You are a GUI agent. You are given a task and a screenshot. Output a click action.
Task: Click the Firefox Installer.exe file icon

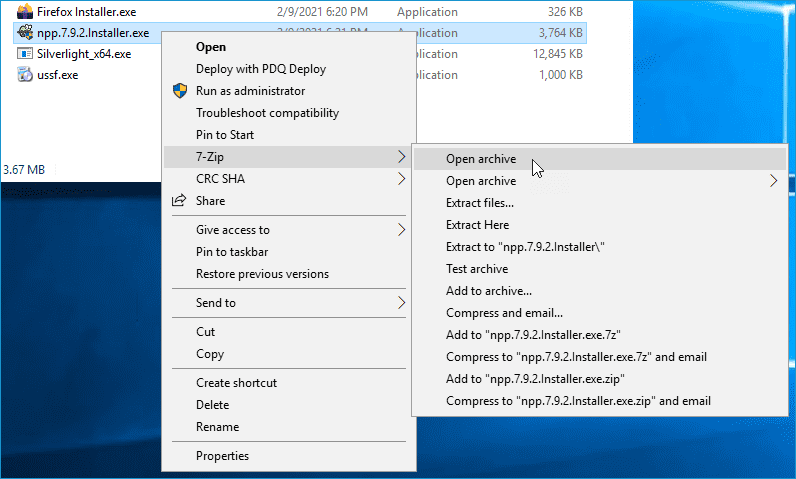25,11
